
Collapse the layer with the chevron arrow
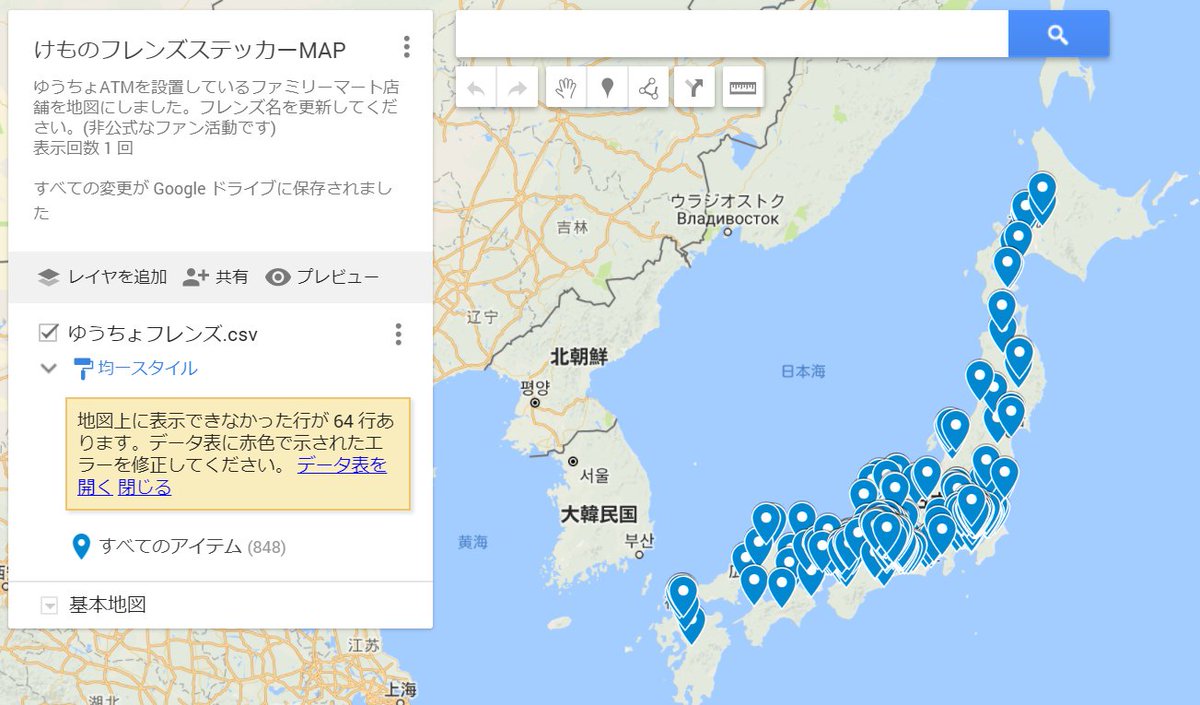pyautogui.click(x=48, y=368)
